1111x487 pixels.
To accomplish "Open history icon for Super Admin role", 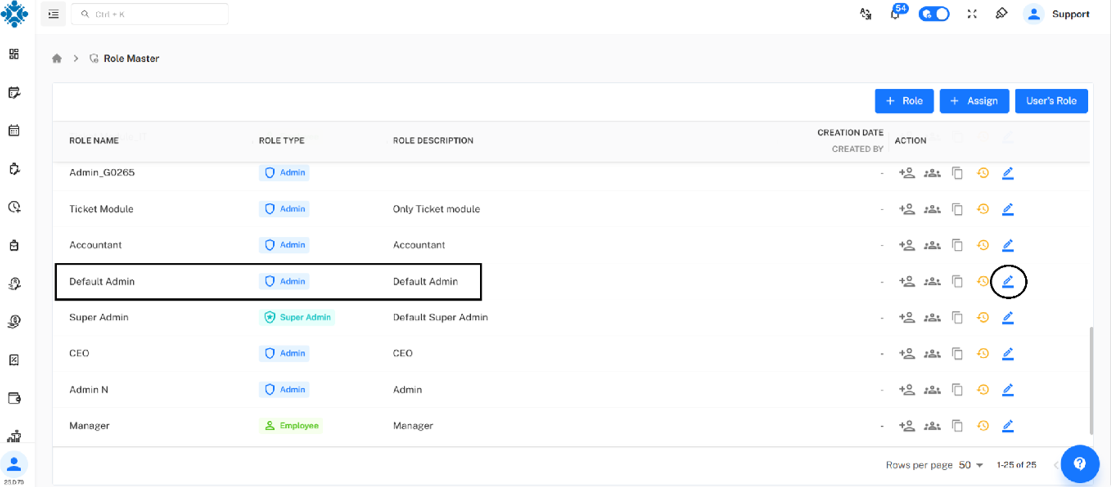I will [983, 318].
